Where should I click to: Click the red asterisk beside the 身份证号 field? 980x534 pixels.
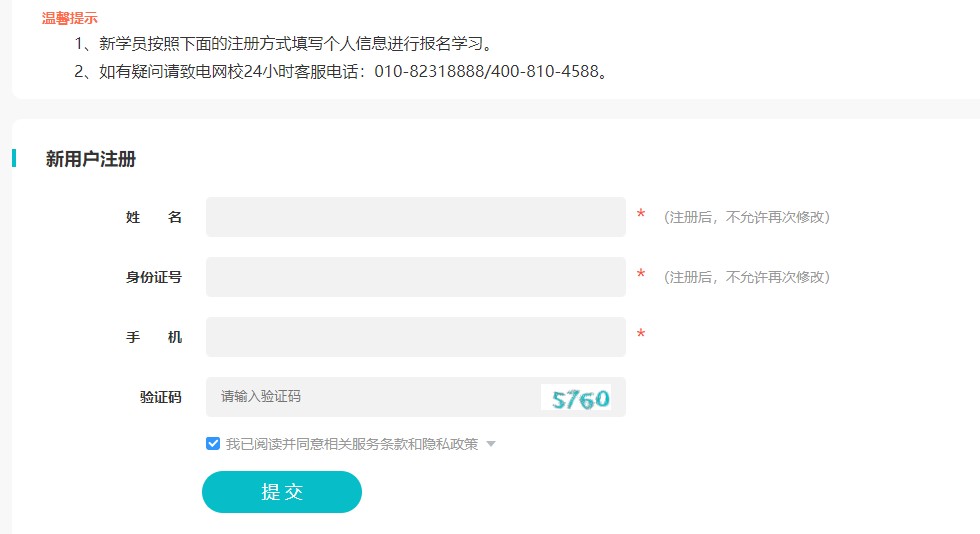pos(641,275)
